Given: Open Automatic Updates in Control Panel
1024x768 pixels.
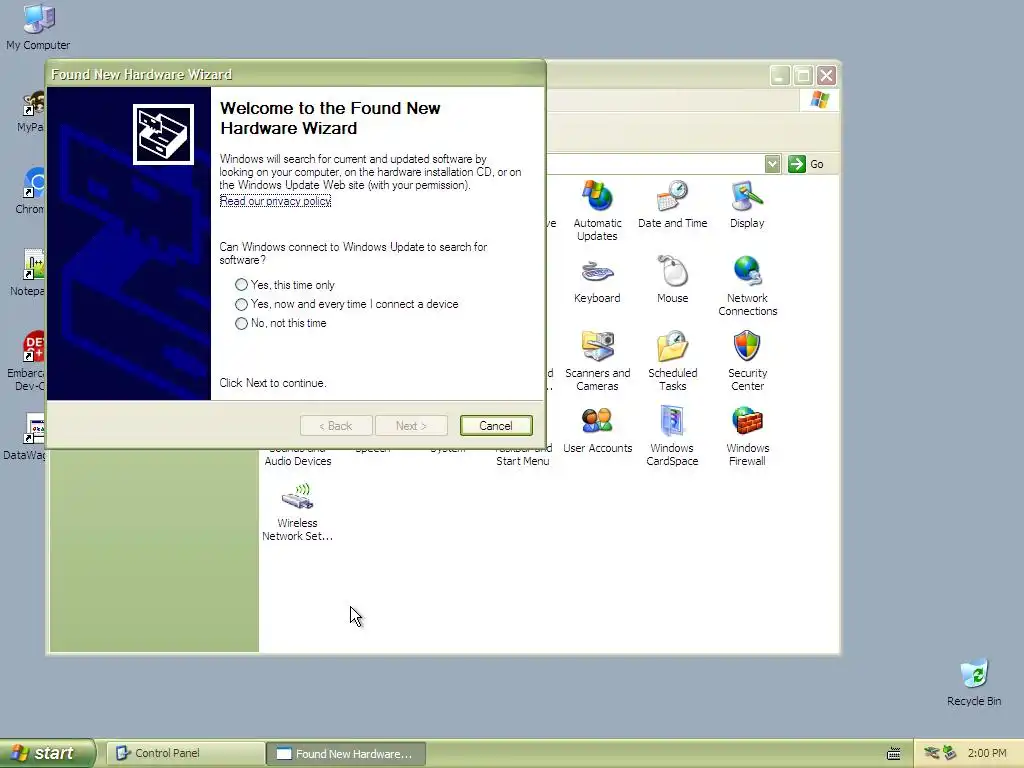Looking at the screenshot, I should [597, 210].
